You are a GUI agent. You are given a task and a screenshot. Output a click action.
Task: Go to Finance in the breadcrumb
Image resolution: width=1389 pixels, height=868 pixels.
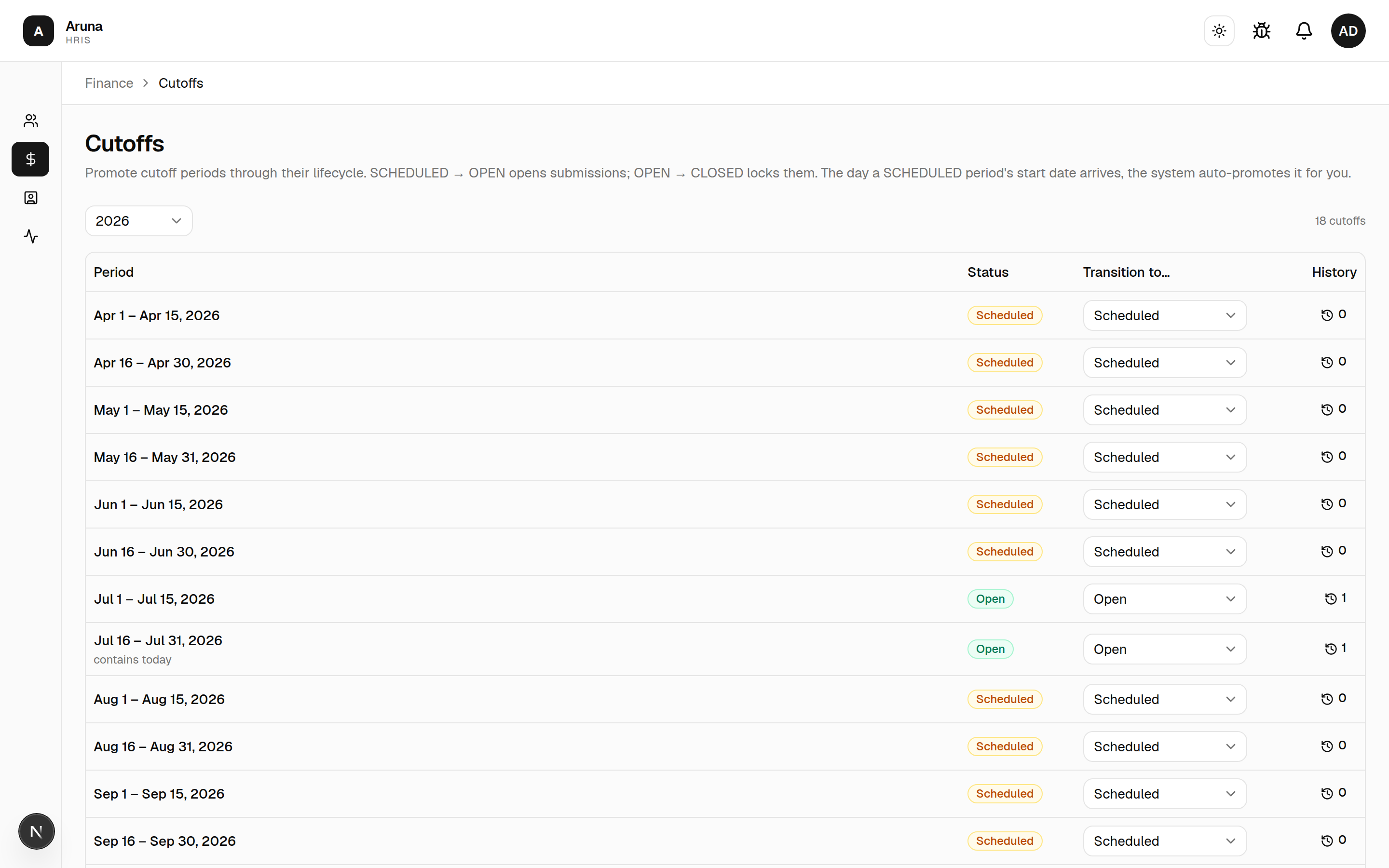[x=109, y=83]
